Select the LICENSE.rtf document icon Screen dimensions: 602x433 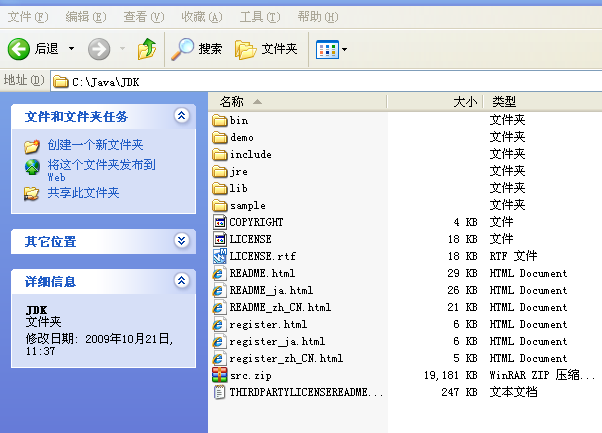coord(220,256)
